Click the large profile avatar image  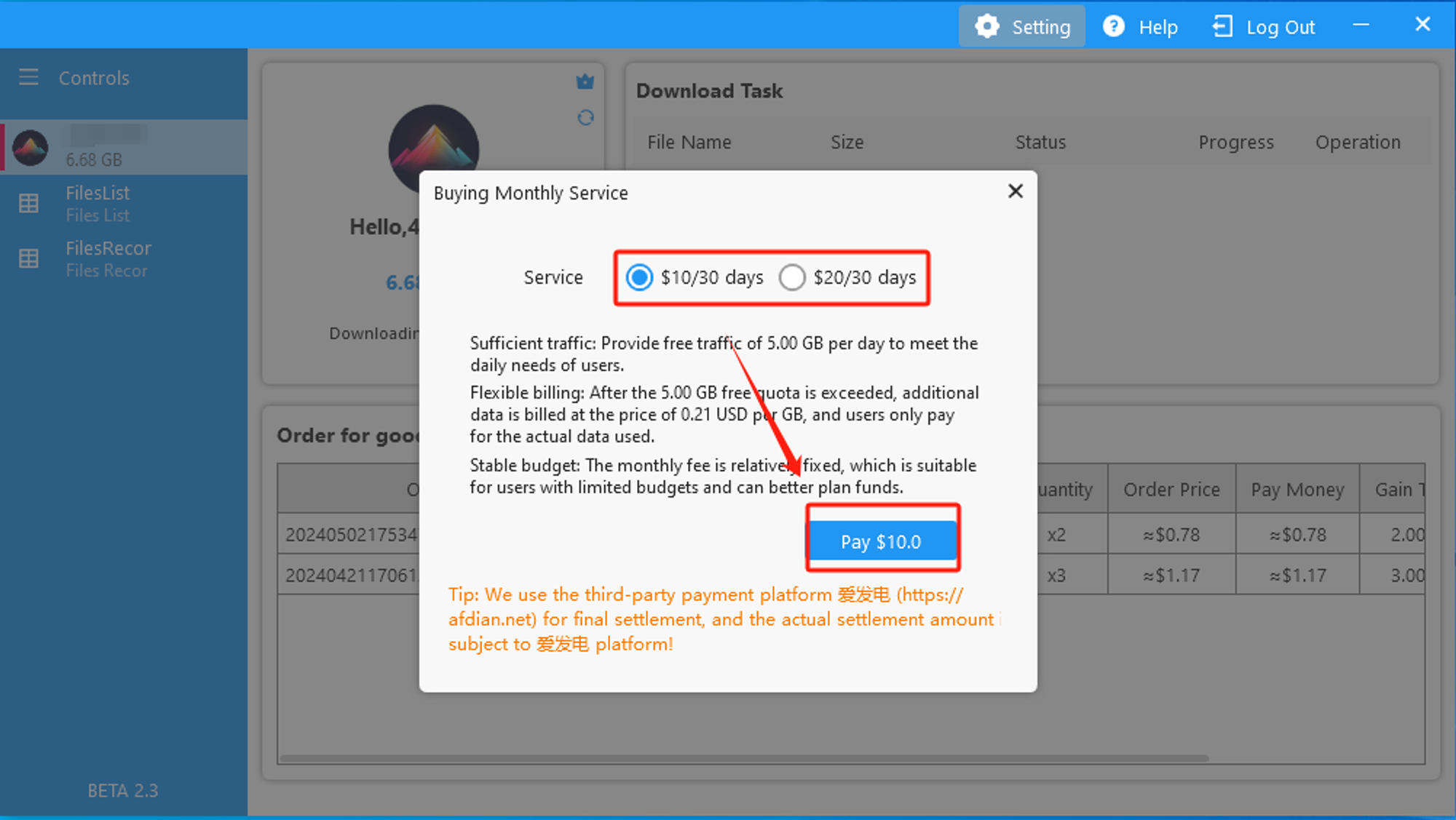[x=433, y=149]
